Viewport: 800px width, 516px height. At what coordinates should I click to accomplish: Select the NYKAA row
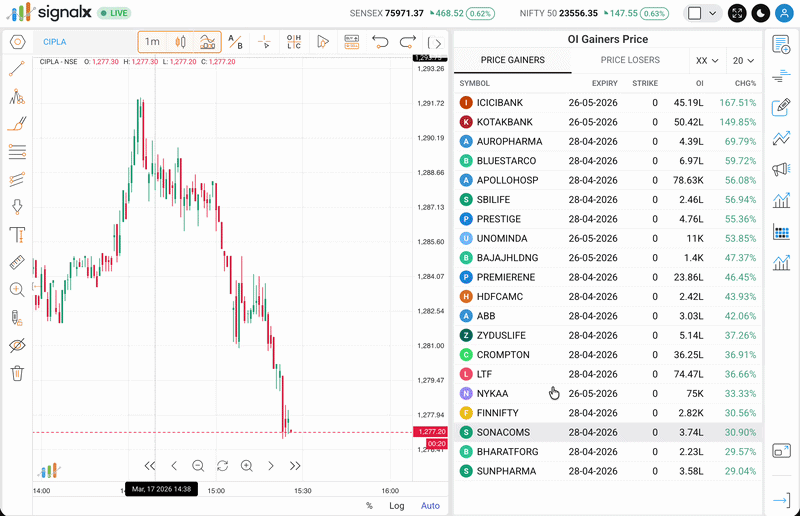click(608, 394)
